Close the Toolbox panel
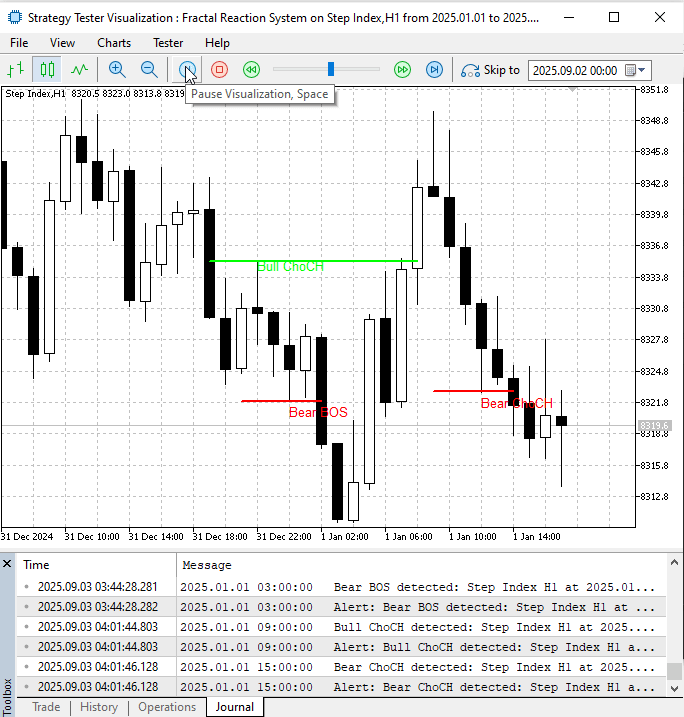 (x=7, y=564)
